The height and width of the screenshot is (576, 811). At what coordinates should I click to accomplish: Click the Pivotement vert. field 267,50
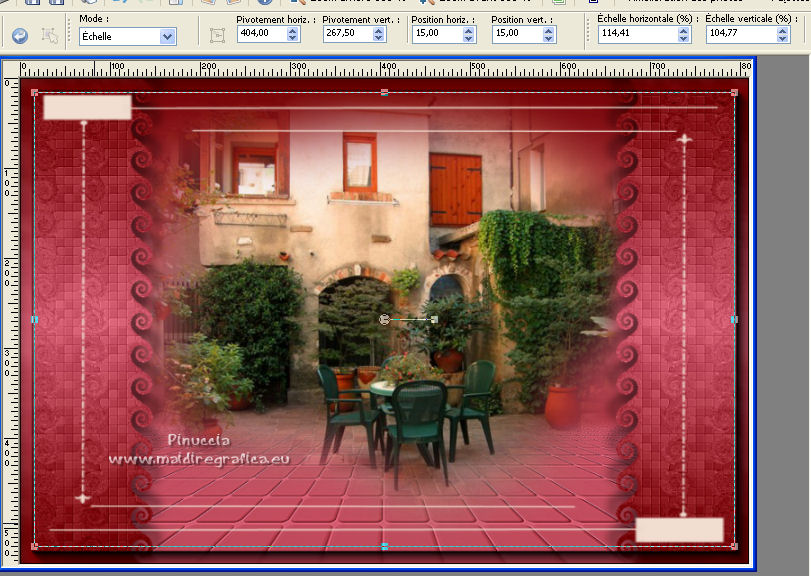click(348, 33)
